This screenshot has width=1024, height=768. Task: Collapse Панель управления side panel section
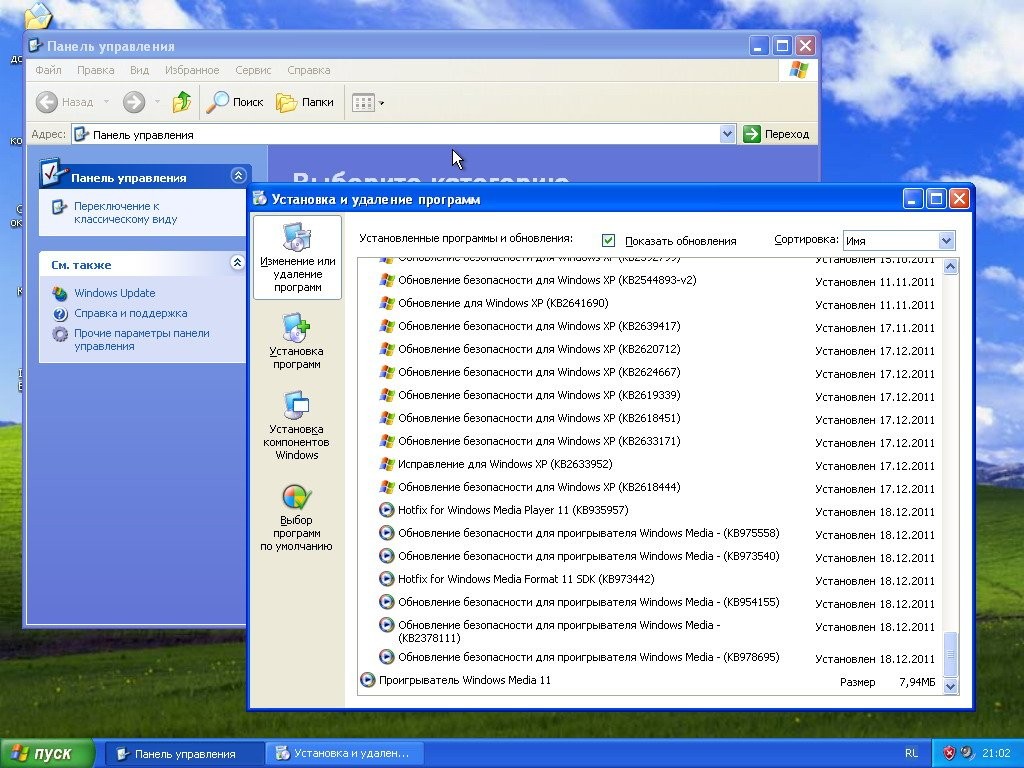pos(238,175)
